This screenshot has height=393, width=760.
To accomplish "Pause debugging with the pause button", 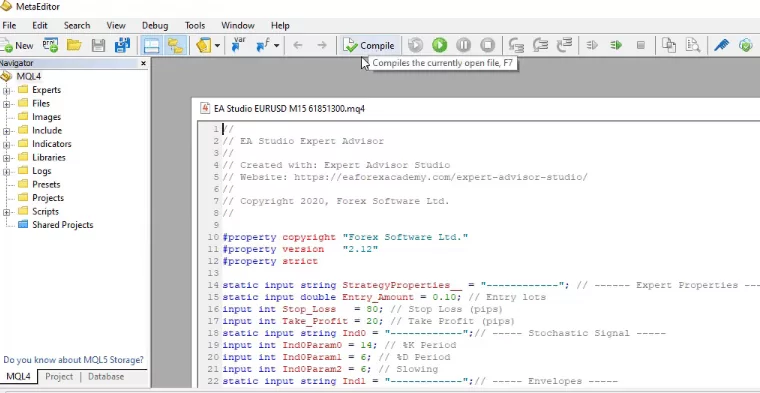I will pos(463,46).
